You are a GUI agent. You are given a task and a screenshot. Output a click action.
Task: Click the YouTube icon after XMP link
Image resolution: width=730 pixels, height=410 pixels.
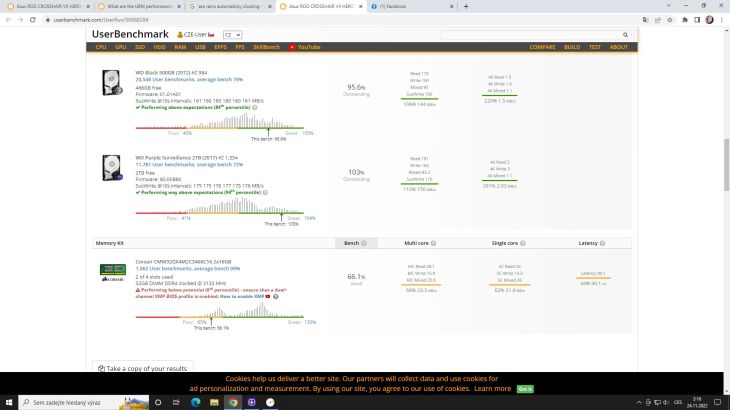pos(268,296)
